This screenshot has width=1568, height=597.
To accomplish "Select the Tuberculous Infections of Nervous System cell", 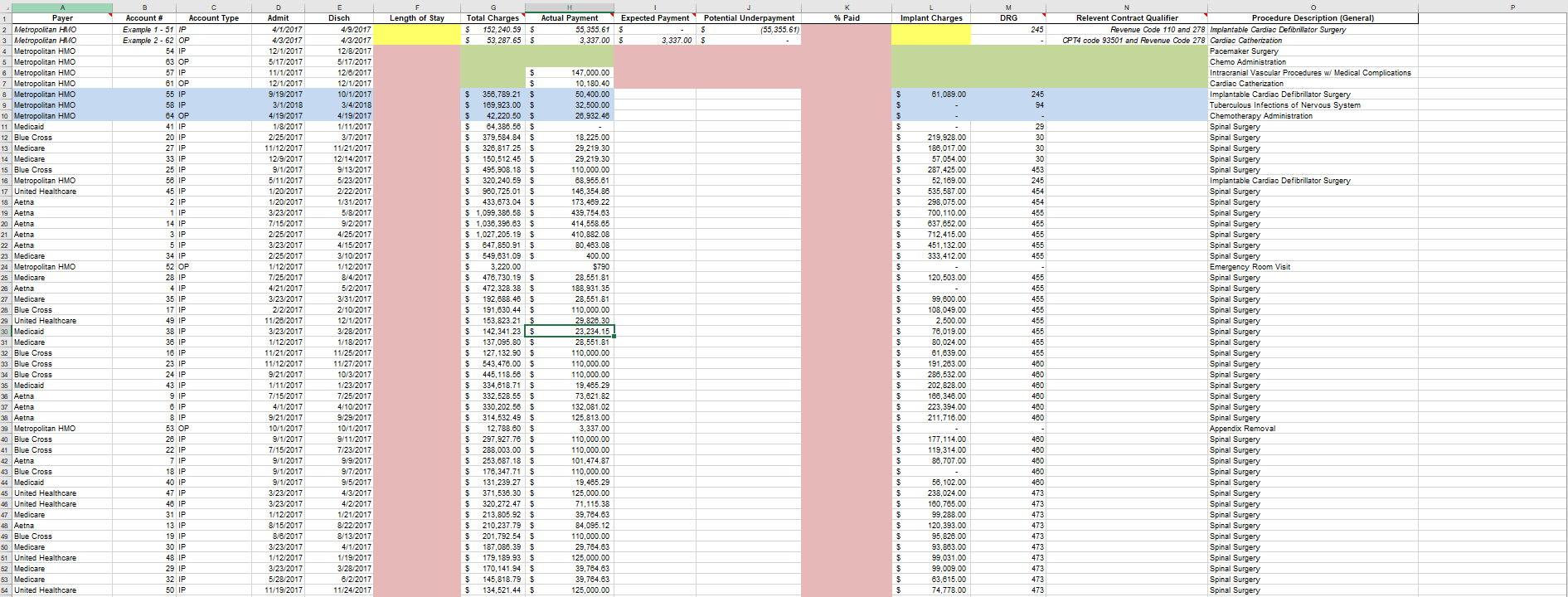I will tap(1313, 105).
